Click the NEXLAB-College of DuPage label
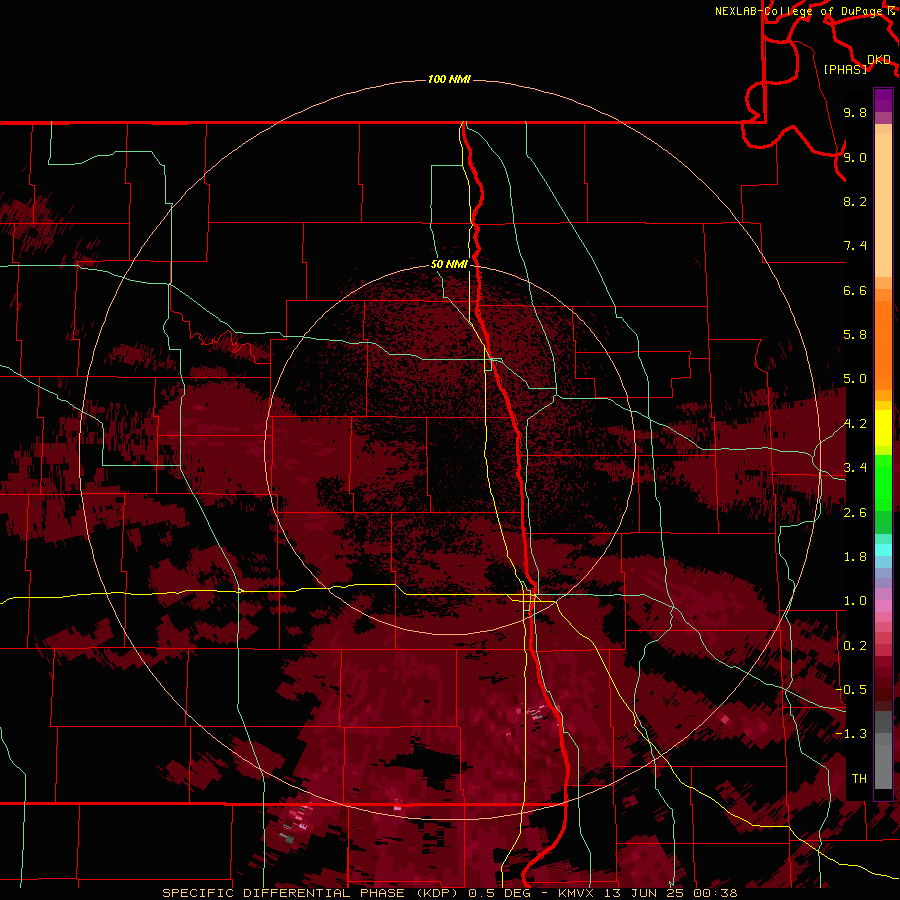 [800, 11]
